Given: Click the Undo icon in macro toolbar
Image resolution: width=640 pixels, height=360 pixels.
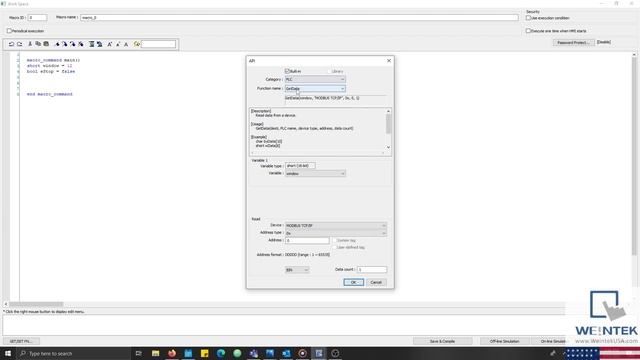Looking at the screenshot, I should click(x=11, y=44).
